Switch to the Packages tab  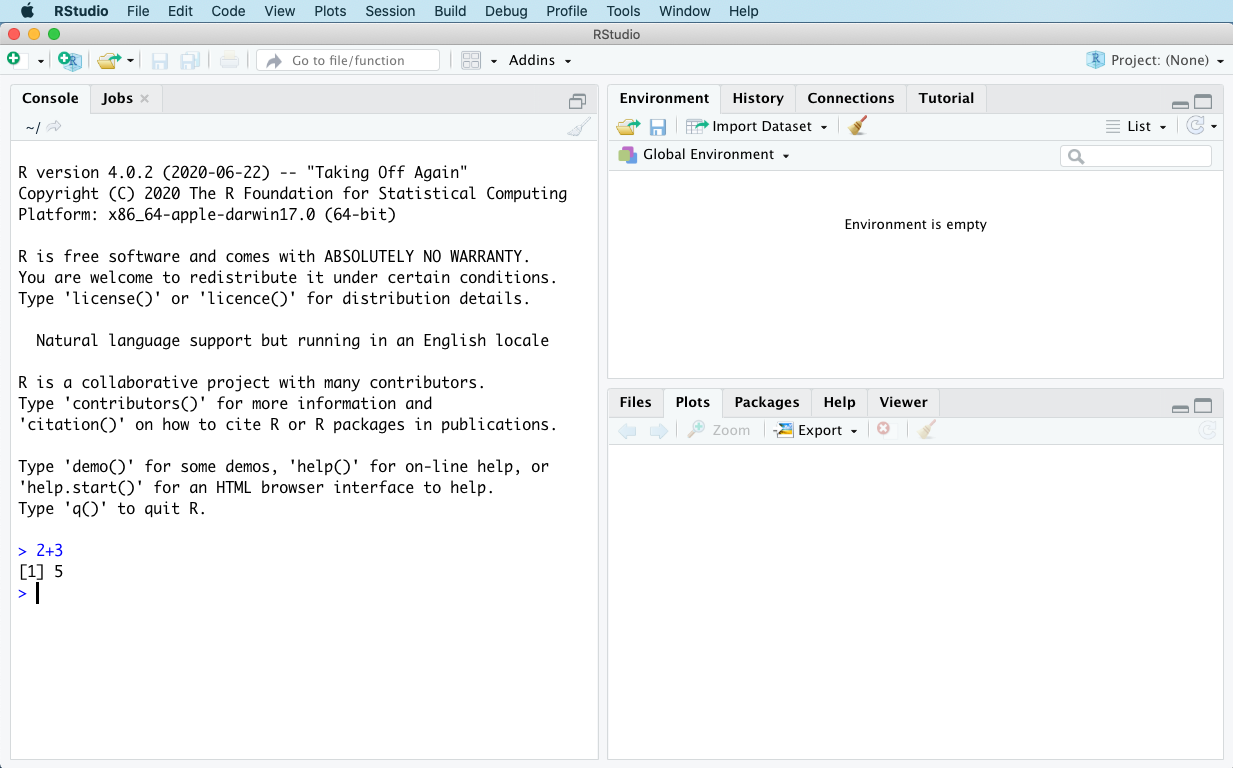(x=766, y=402)
